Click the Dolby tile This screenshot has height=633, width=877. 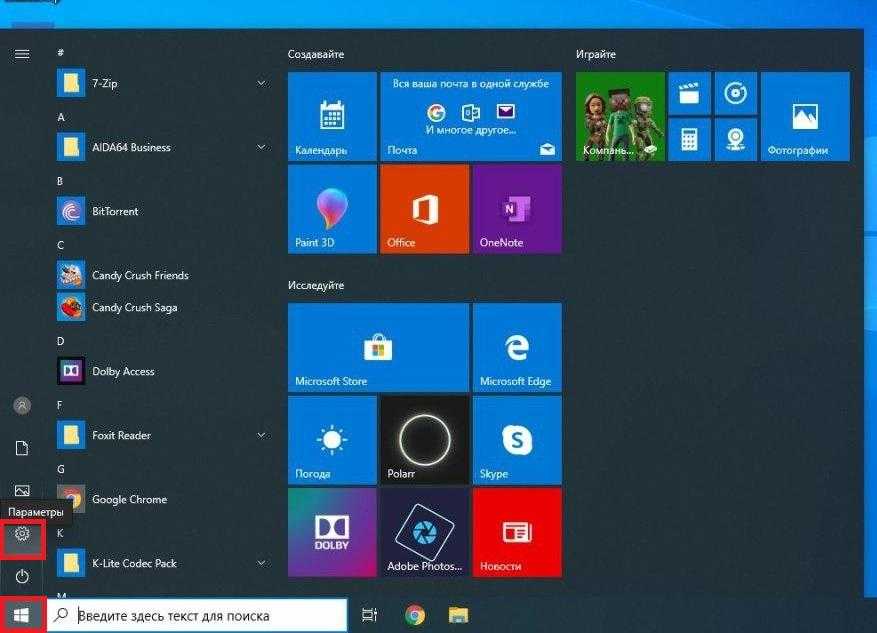pos(332,531)
